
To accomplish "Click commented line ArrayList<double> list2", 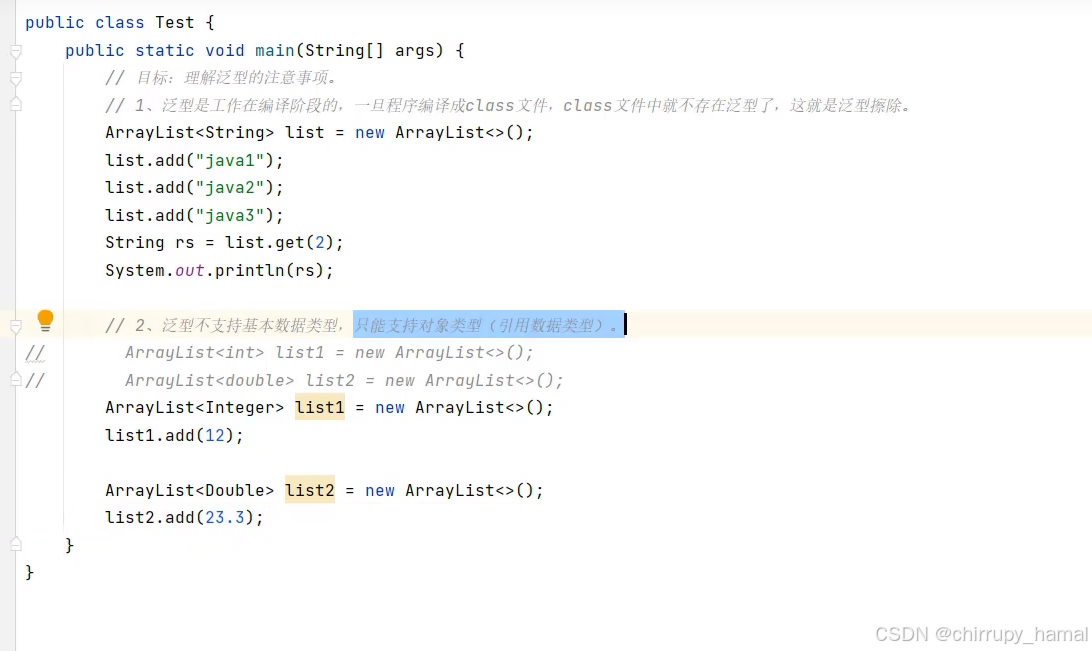I will pos(344,380).
